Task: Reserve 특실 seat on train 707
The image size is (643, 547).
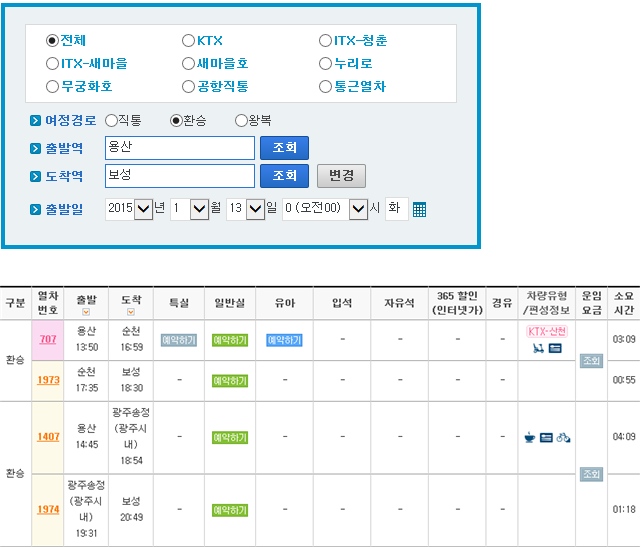Action: [x=179, y=340]
